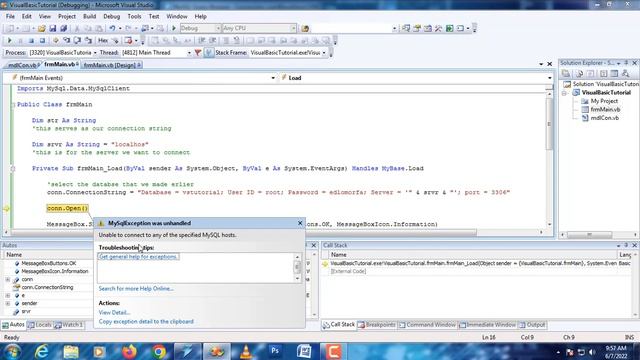Click the Step Into icon
Viewport: 640px width, 360px height.
click(67, 41)
